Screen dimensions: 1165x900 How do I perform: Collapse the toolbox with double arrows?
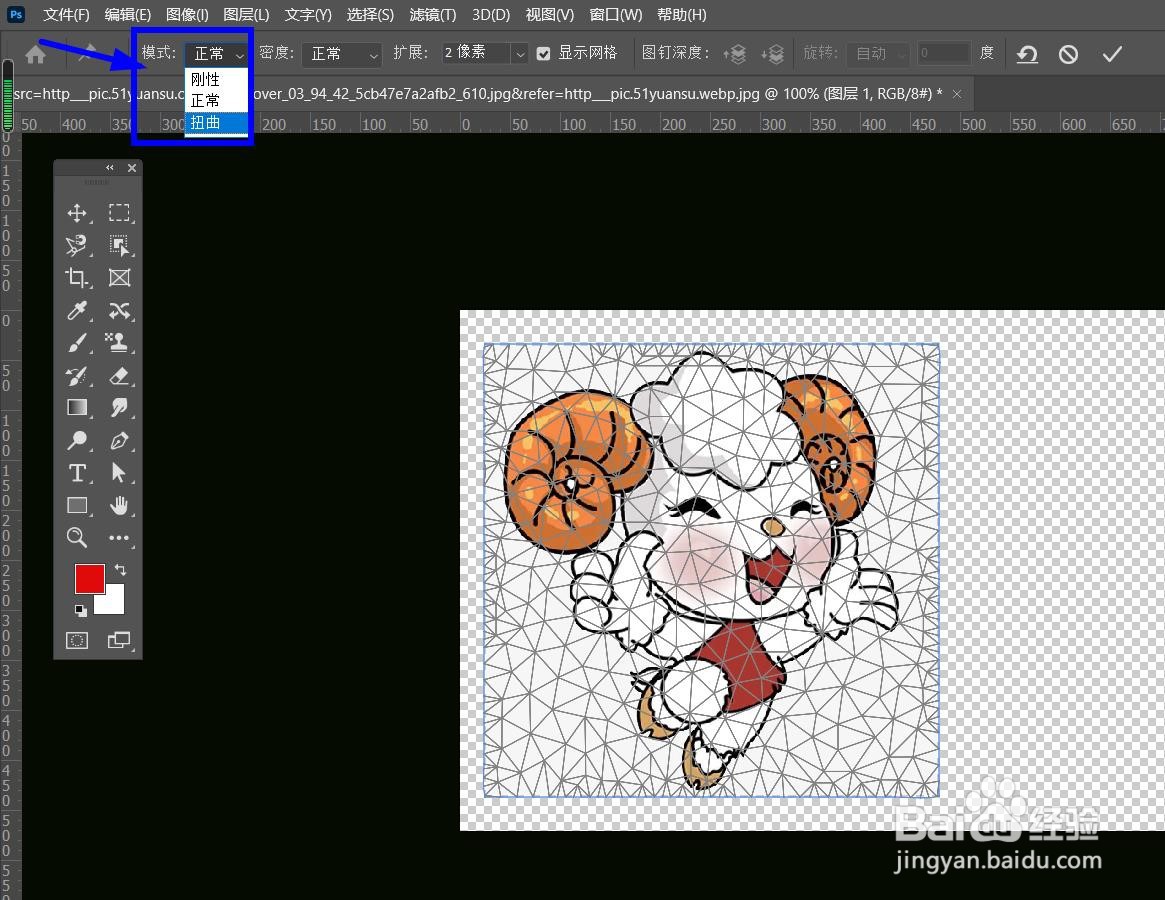110,168
